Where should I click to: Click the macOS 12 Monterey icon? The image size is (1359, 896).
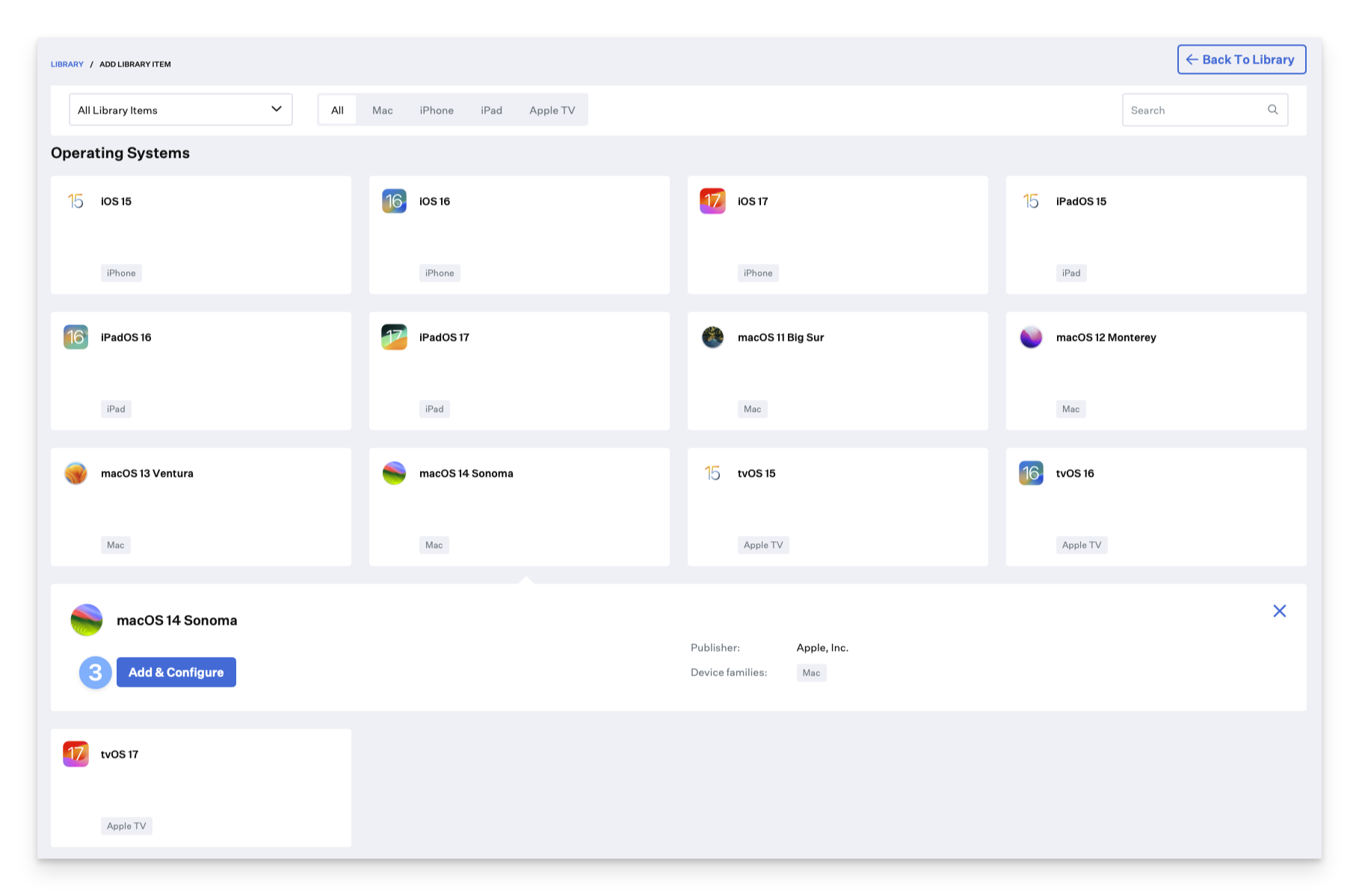[x=1031, y=337]
